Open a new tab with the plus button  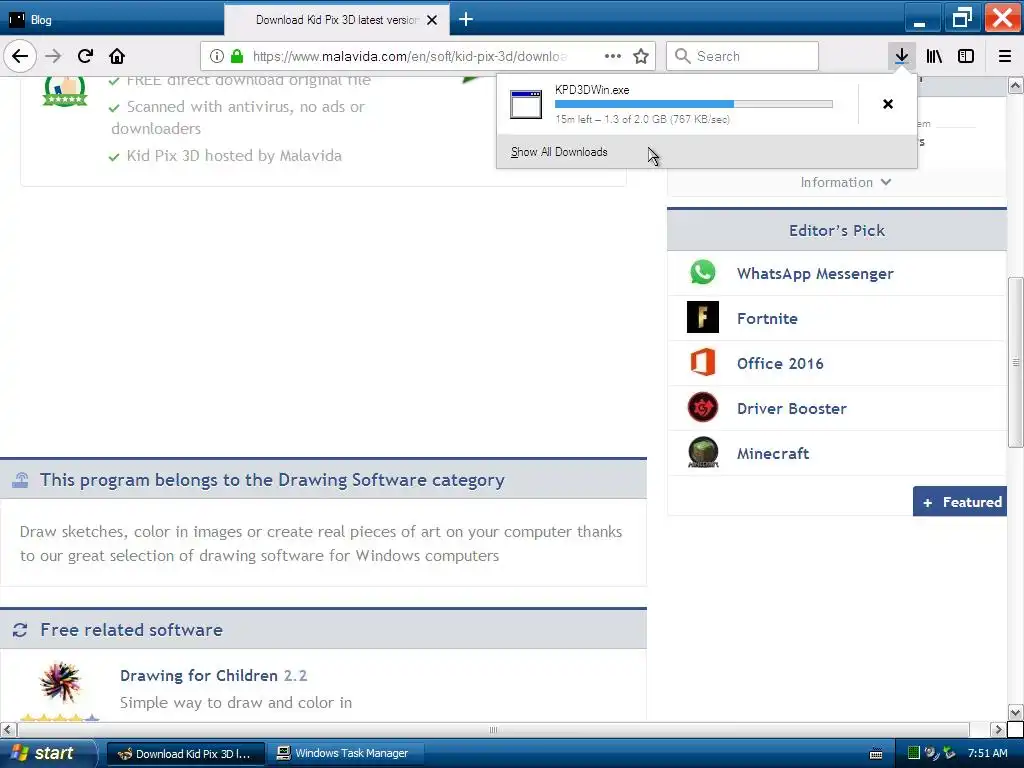(466, 20)
